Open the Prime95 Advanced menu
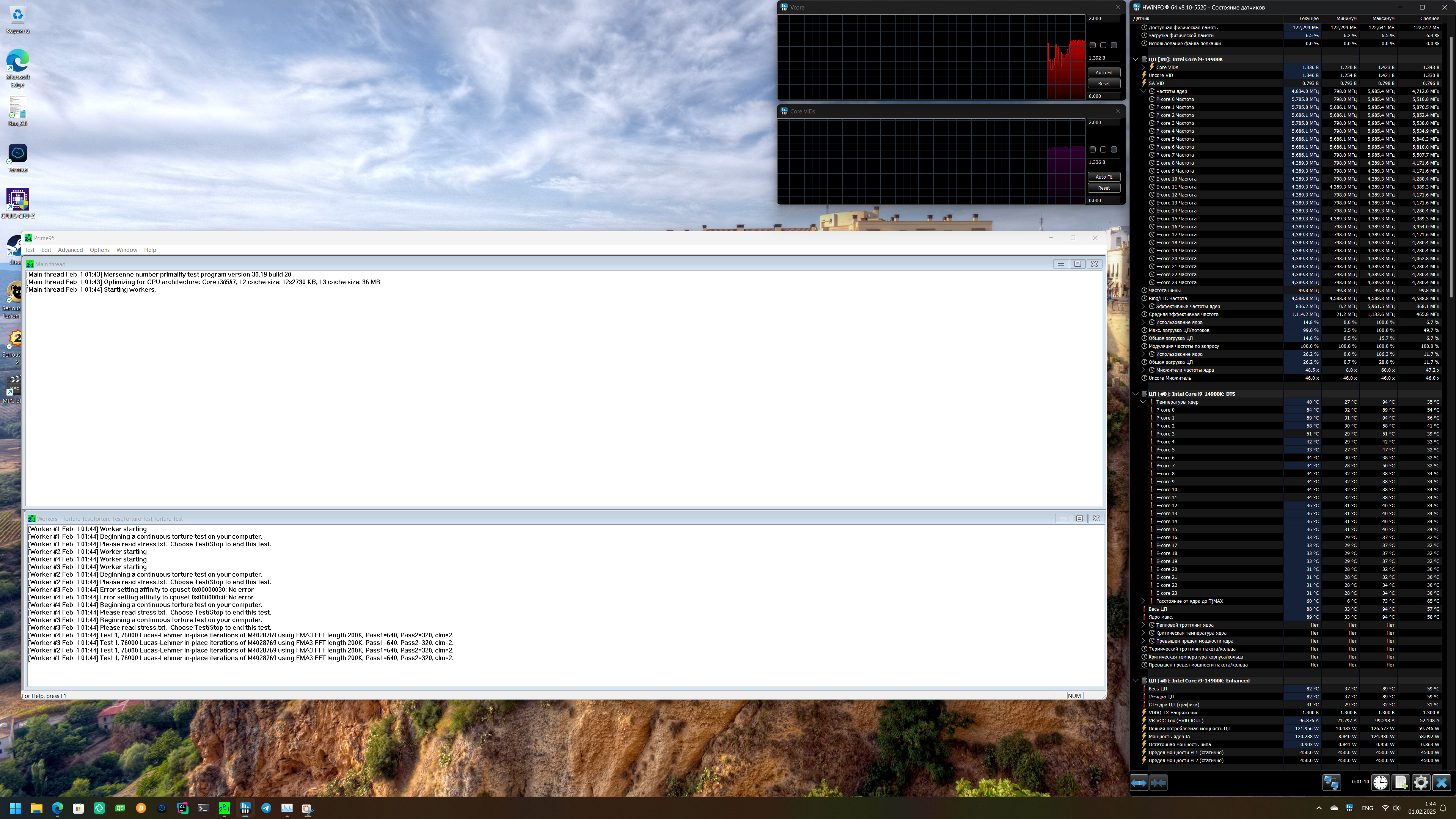 click(70, 250)
